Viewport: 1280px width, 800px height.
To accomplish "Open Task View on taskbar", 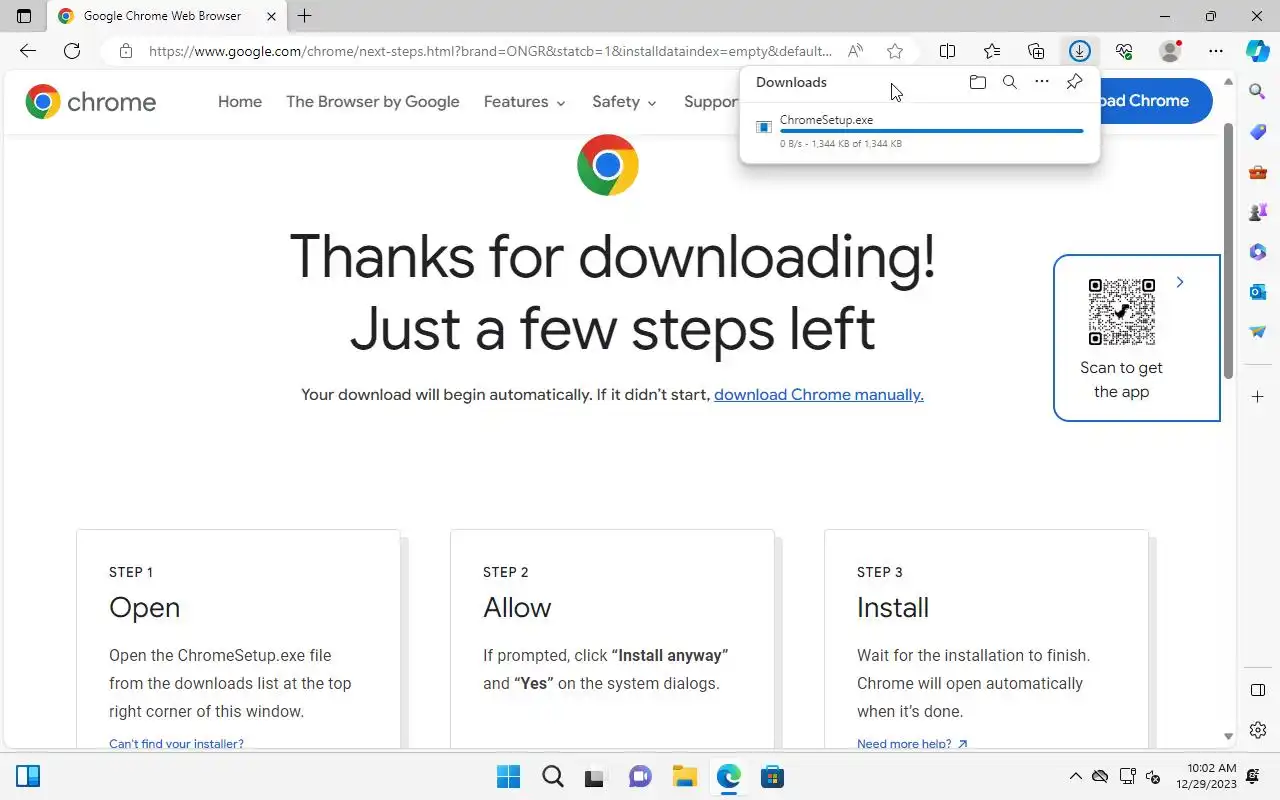I will tap(597, 776).
